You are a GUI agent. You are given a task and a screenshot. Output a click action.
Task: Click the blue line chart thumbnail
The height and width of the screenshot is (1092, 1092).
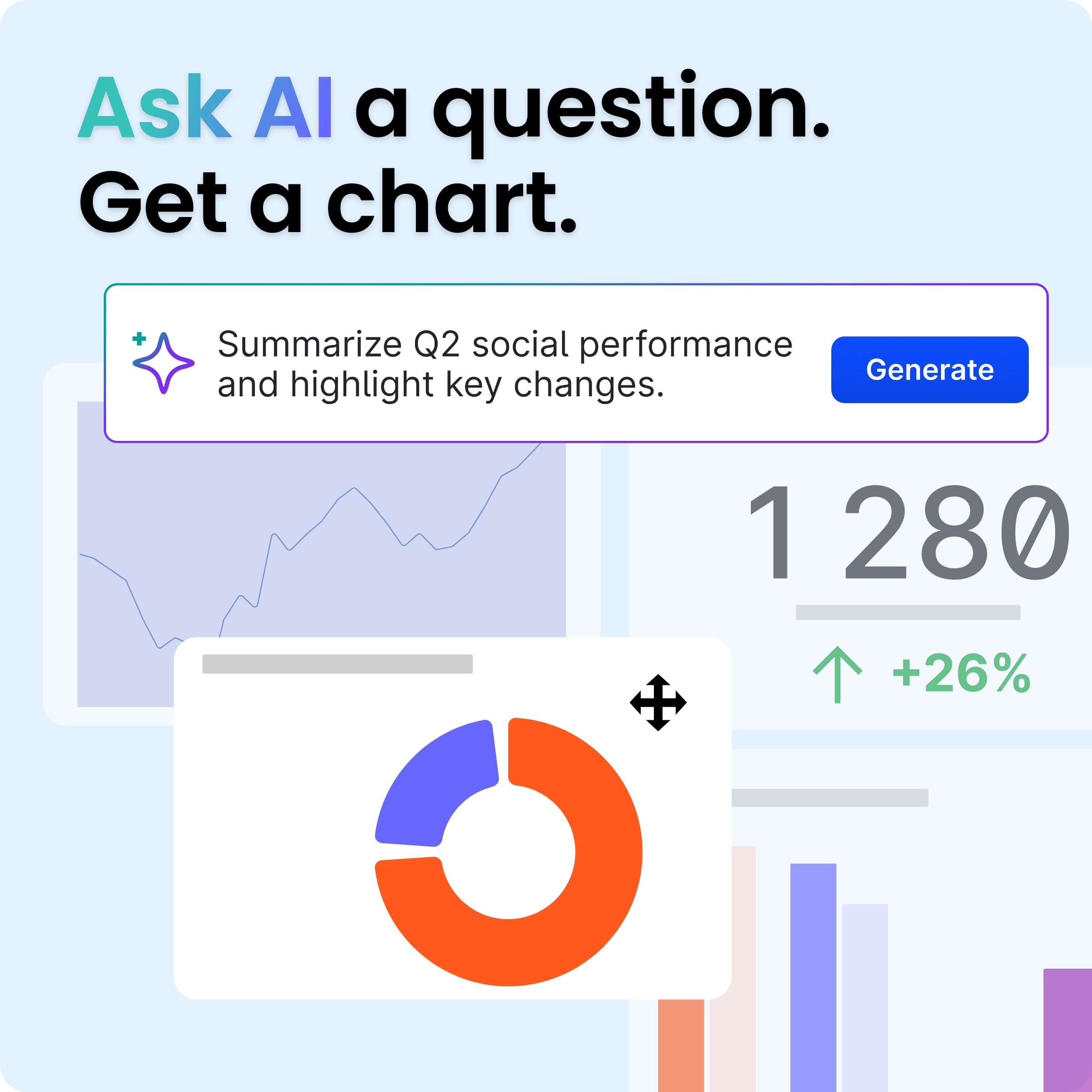tap(322, 554)
